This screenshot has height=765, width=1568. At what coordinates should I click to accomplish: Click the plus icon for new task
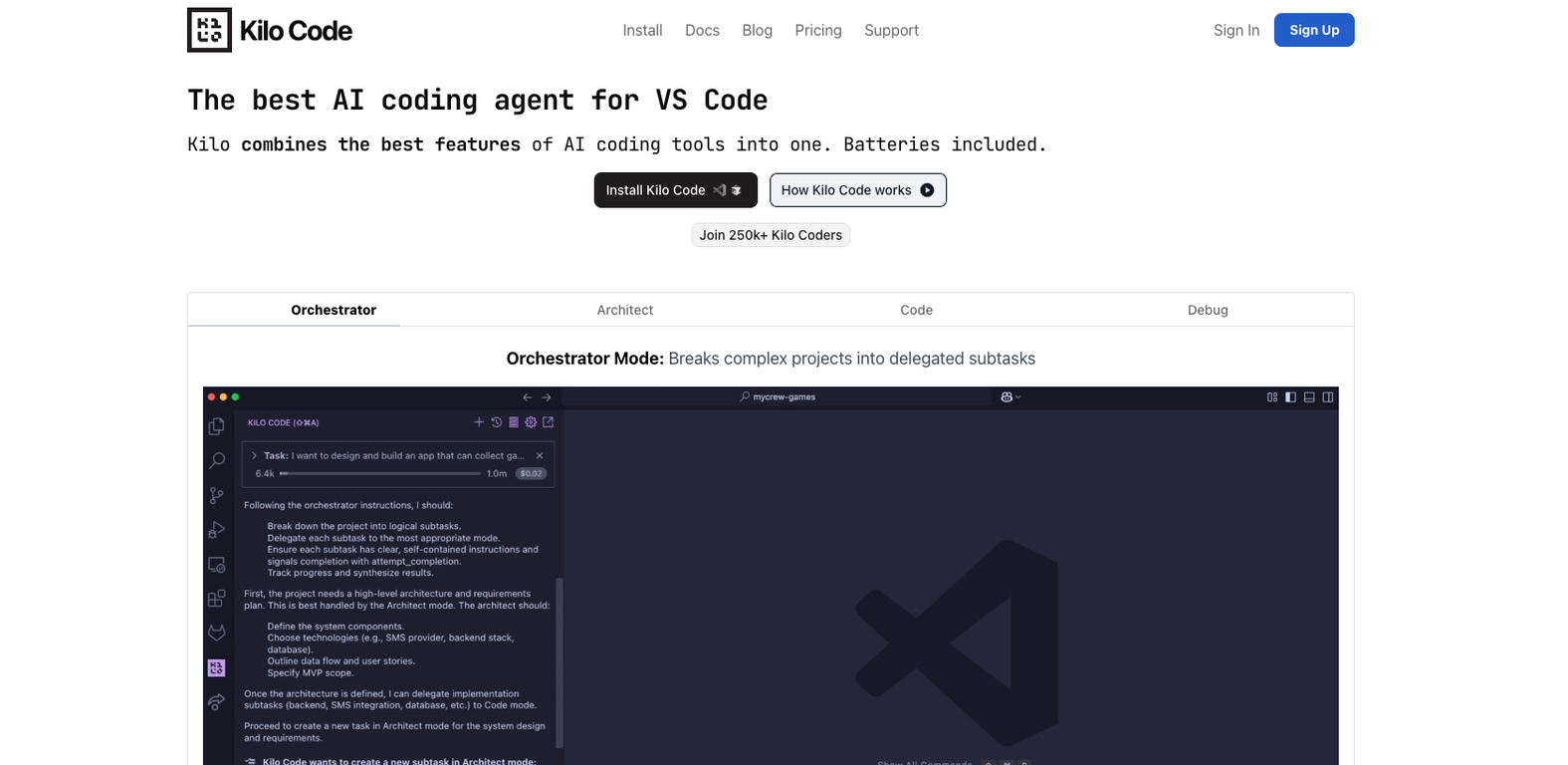(479, 422)
